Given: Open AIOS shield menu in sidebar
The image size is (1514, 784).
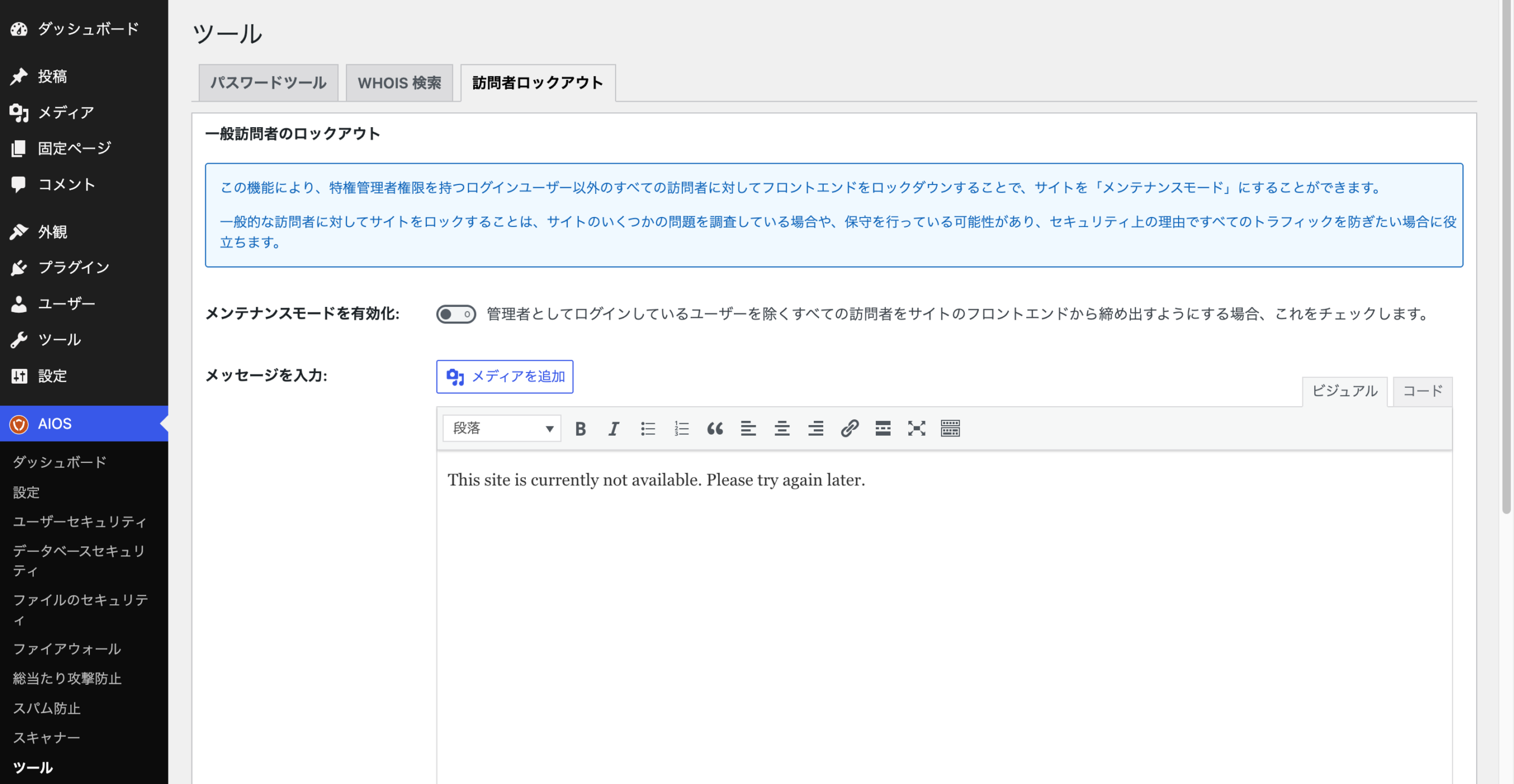Looking at the screenshot, I should [84, 423].
